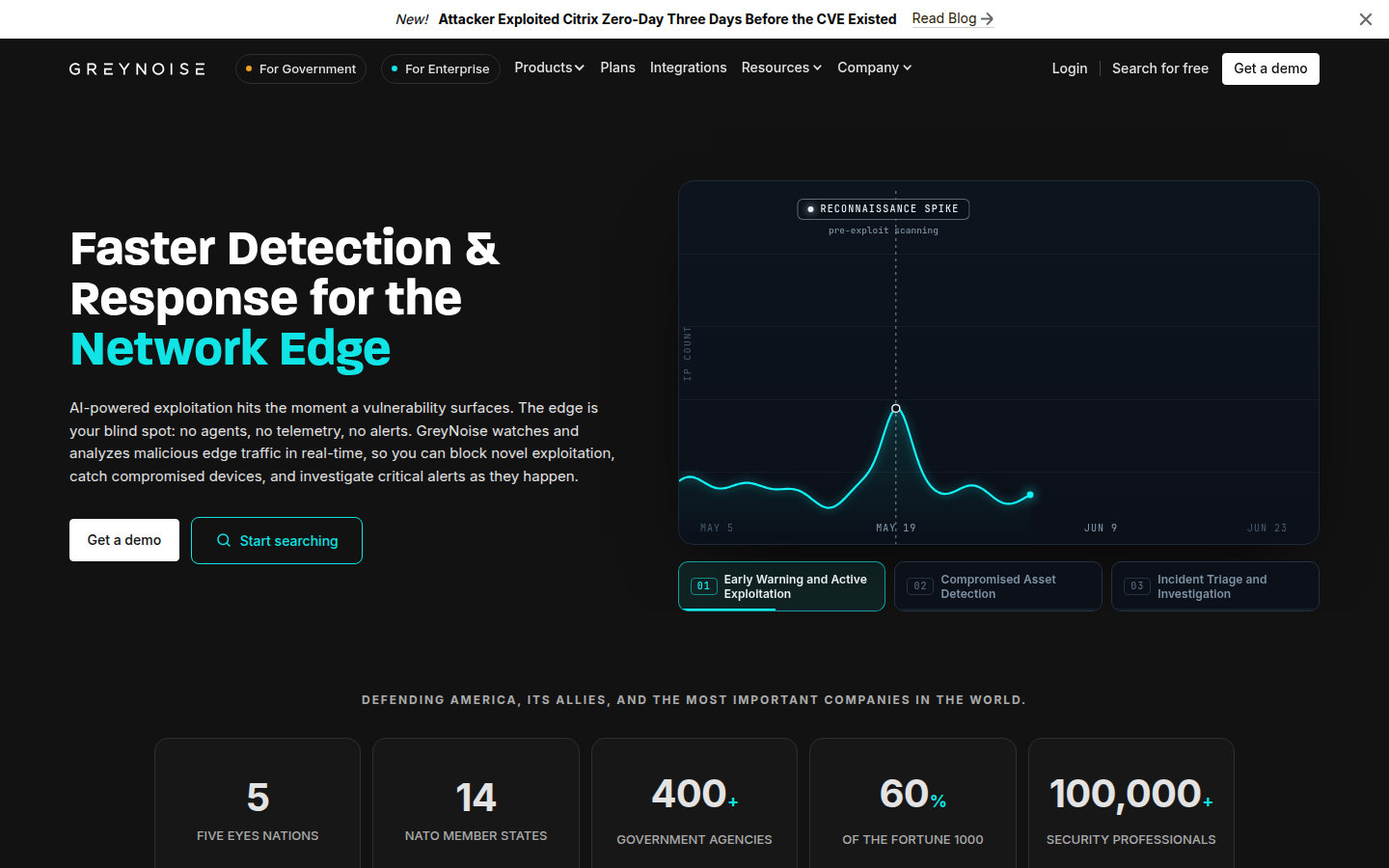1389x868 pixels.
Task: Click the 'JUN 23' axis label
Action: (1266, 528)
